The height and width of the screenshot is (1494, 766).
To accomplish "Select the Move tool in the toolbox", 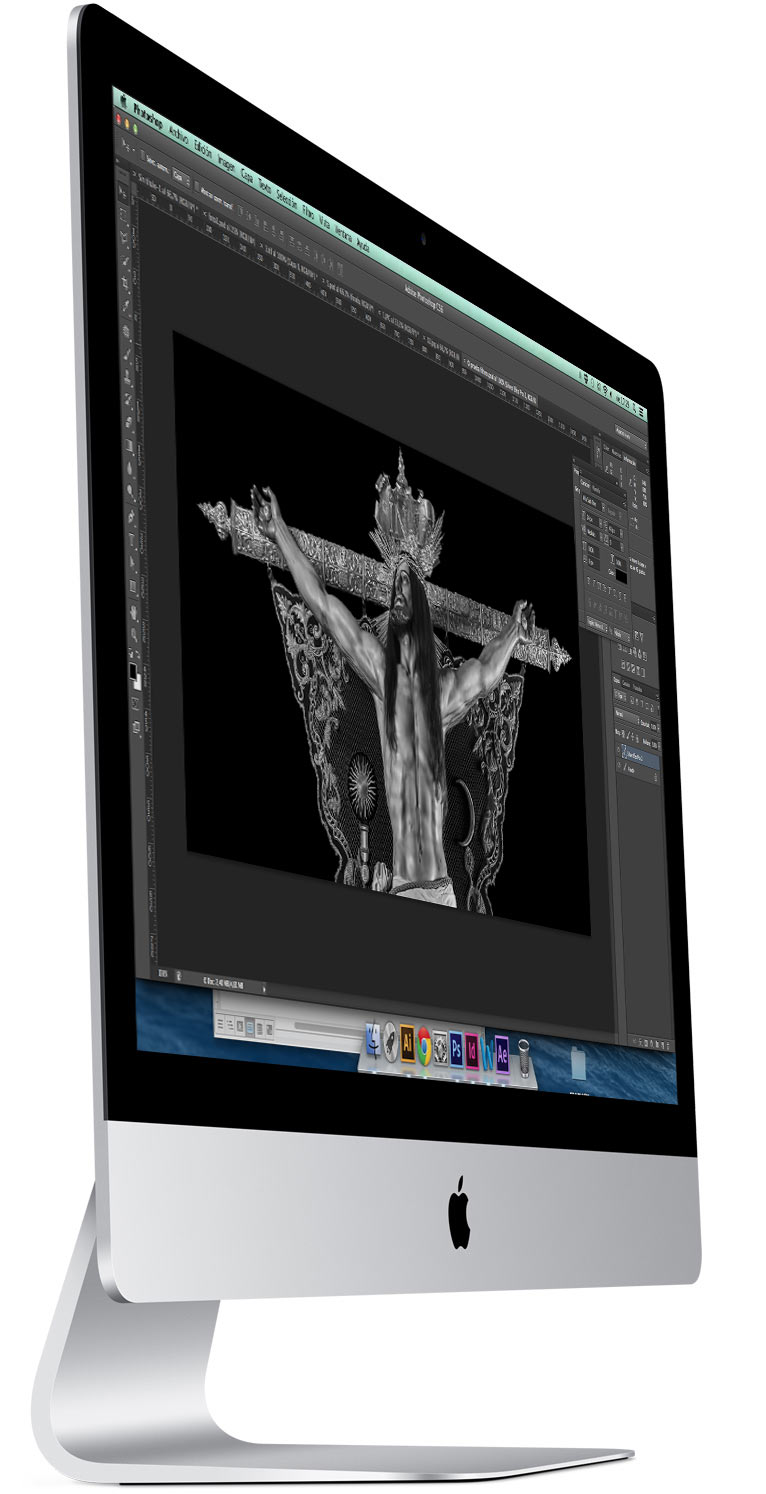I will 123,191.
